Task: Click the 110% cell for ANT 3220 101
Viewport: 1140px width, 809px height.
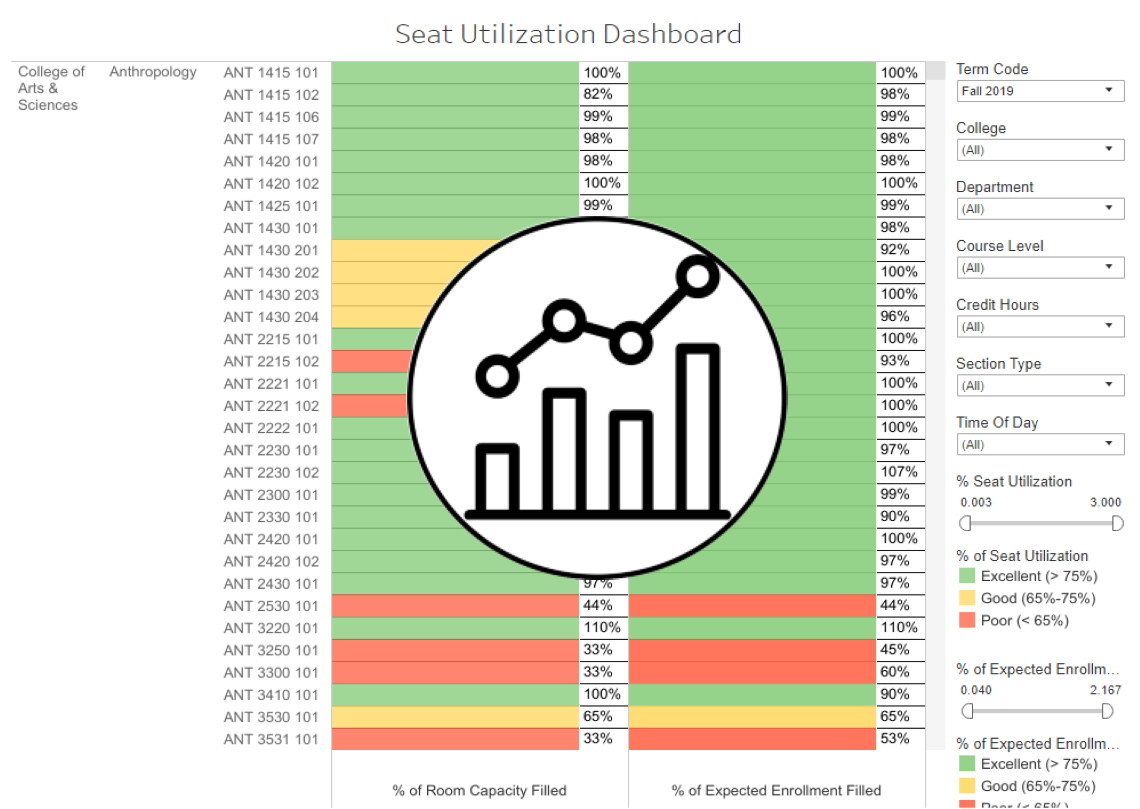Action: [603, 627]
